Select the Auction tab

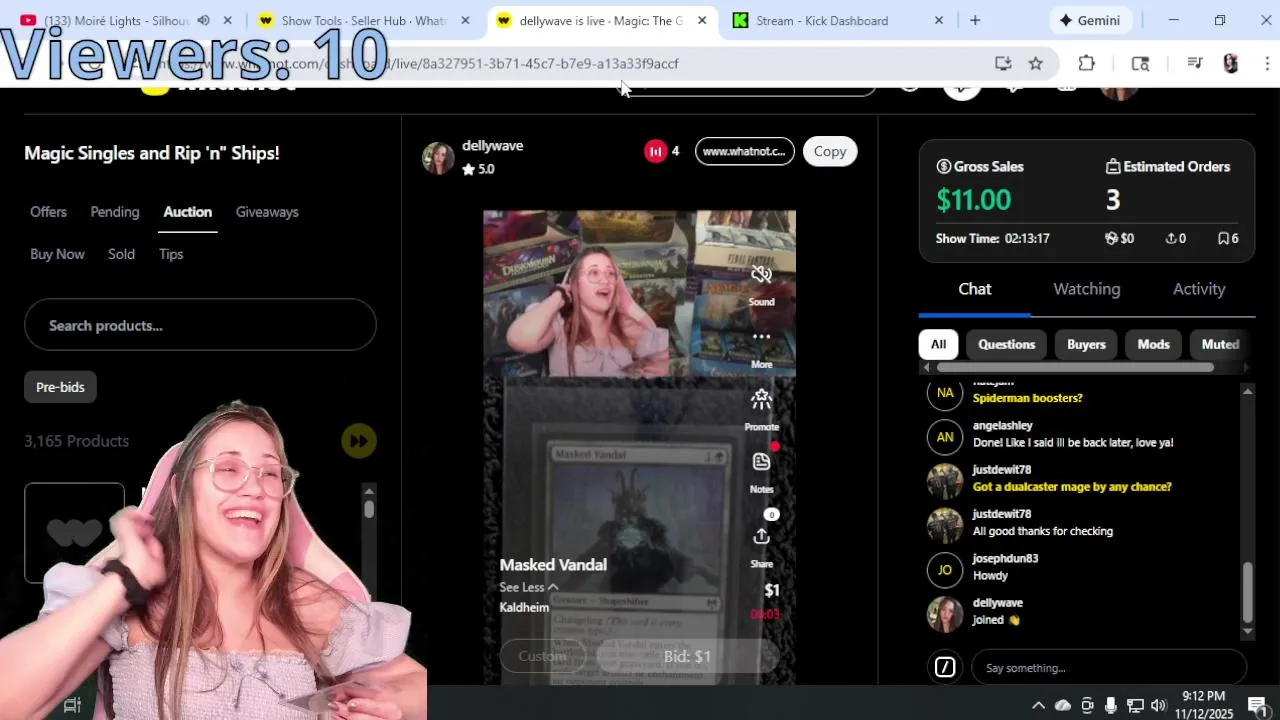[x=188, y=212]
